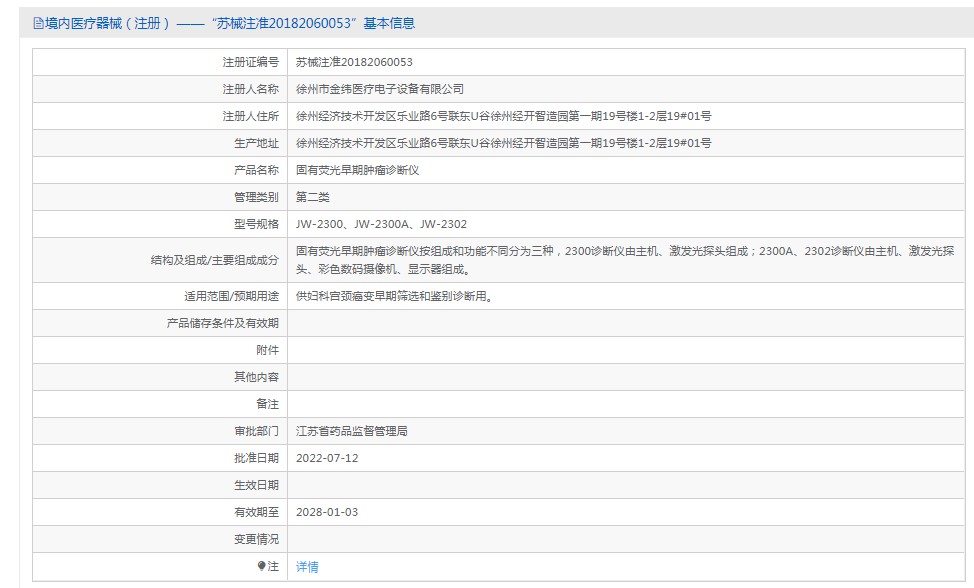Image resolution: width=974 pixels, height=588 pixels.
Task: Select product name 固有荧光早期肿瘤诊断仪
Action: click(x=359, y=169)
